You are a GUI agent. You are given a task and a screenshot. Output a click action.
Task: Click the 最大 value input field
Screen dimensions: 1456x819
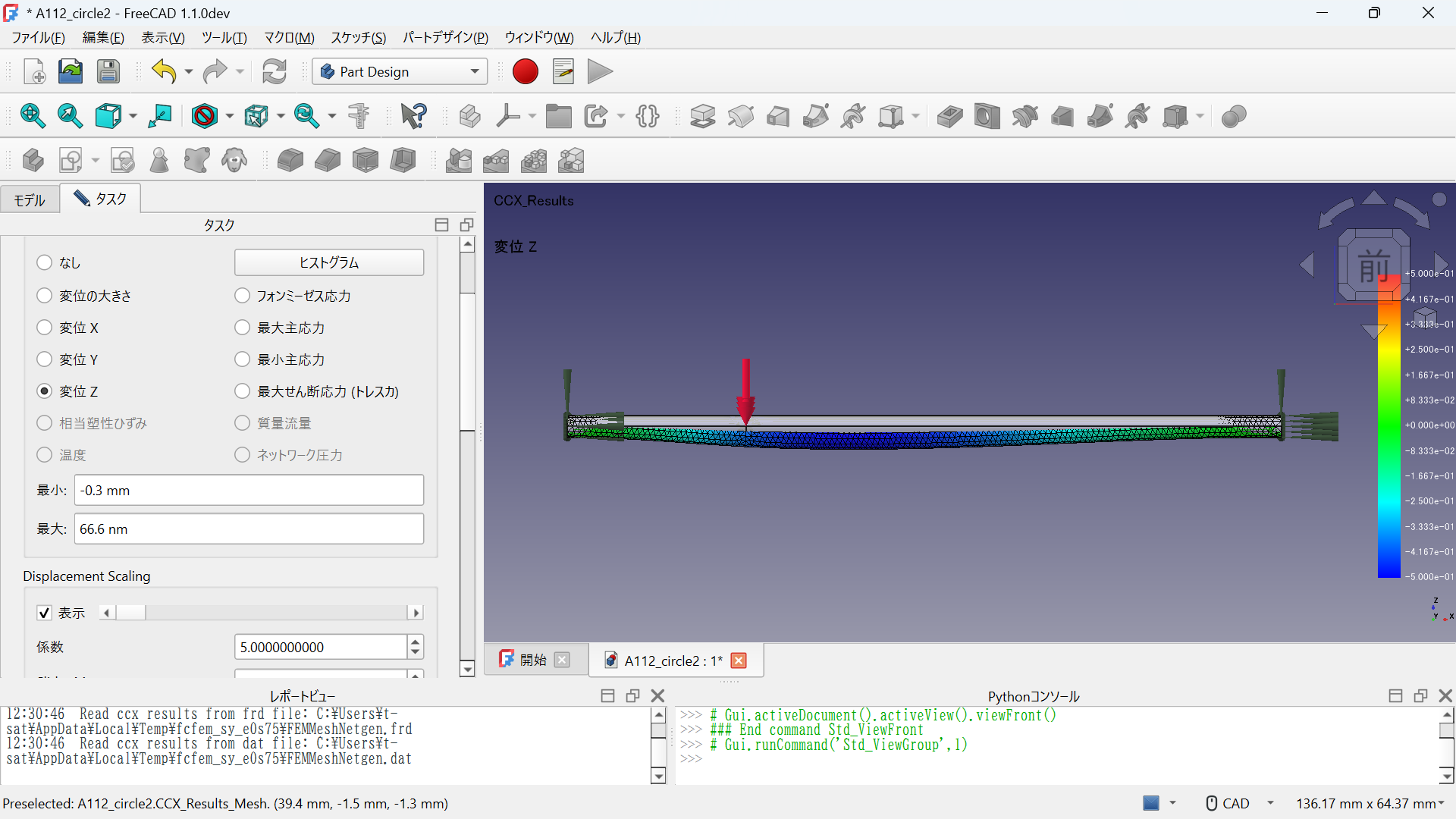coord(249,529)
